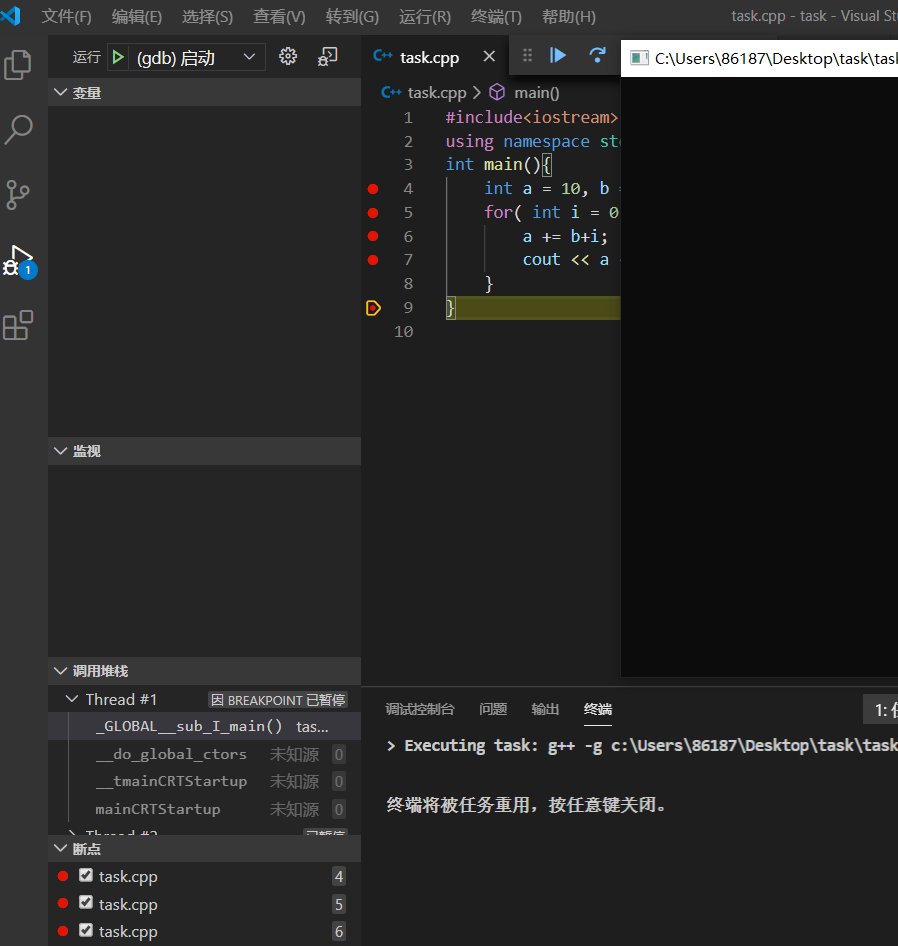Open the 运行(R) menu
This screenshot has width=898, height=946.
425,16
